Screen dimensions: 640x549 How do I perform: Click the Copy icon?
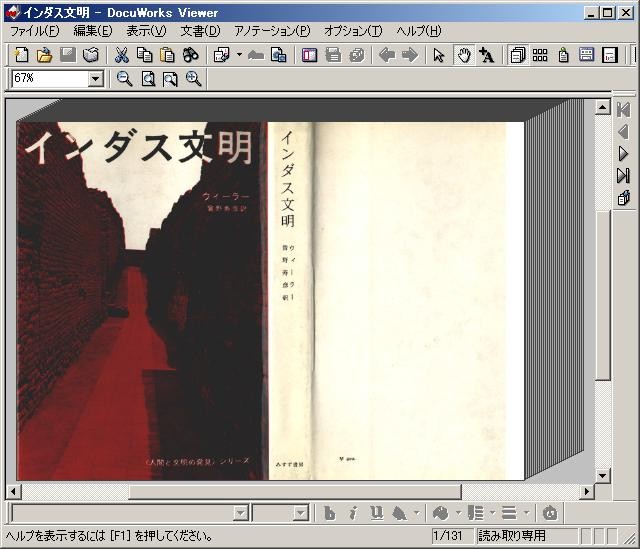[144, 55]
